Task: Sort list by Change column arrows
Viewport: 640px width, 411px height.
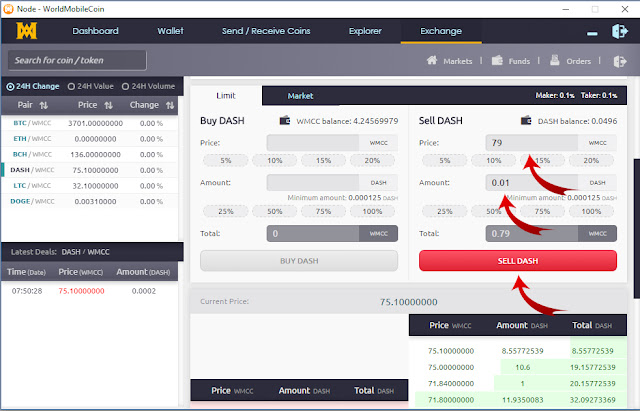Action: click(170, 105)
